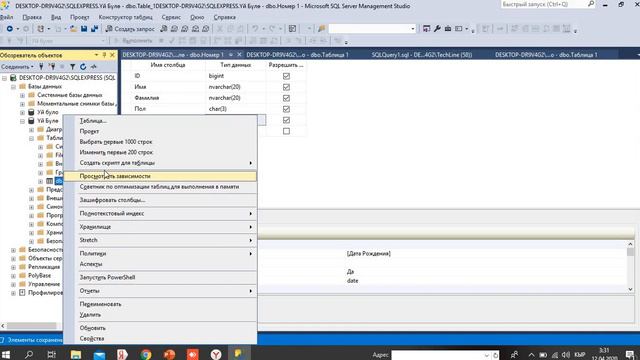Click the 'bigint' data type cell
This screenshot has width=640, height=360.
236,76
